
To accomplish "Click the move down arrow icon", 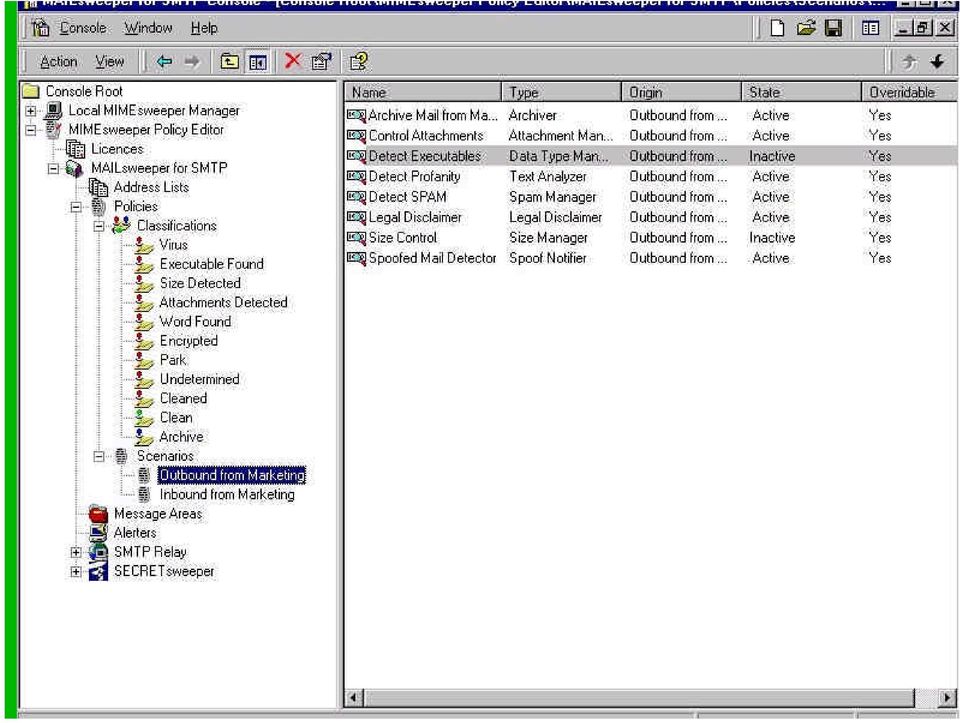I will (937, 61).
